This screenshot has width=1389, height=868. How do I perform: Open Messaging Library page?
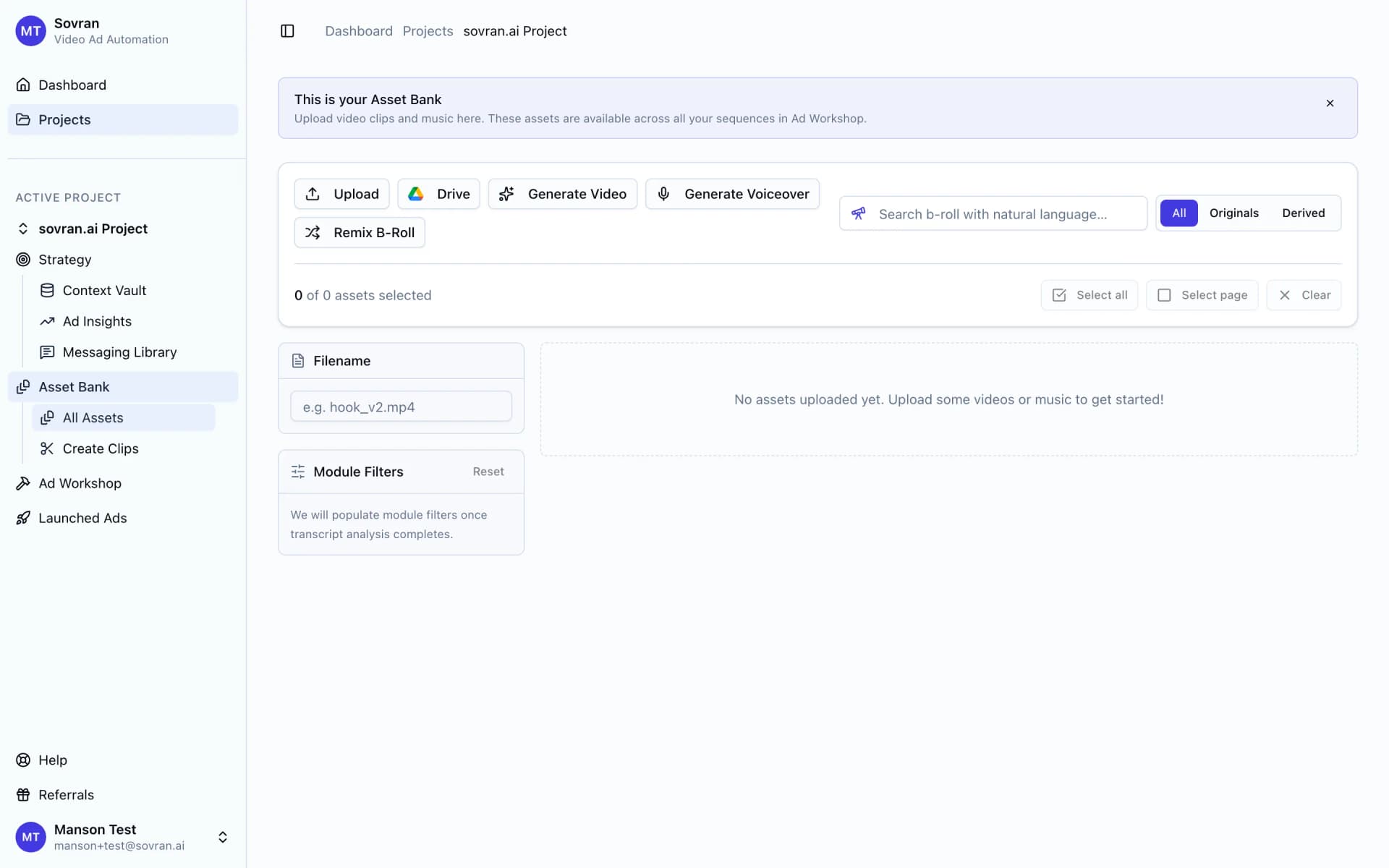point(124,352)
